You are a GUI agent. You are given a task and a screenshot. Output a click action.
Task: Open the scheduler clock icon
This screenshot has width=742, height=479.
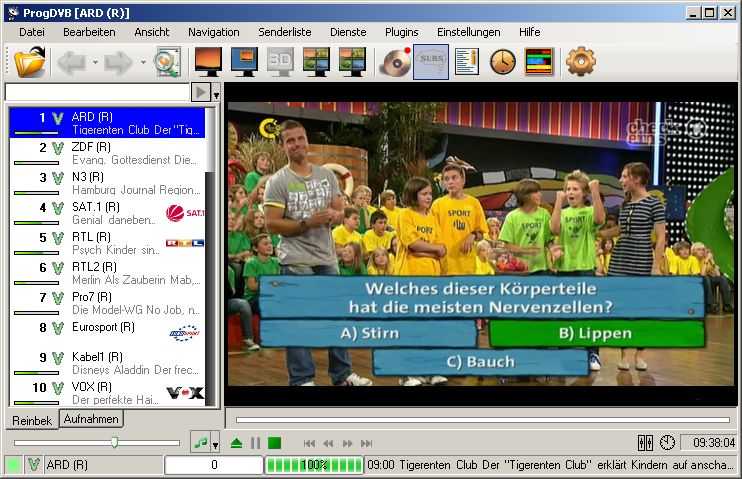click(x=502, y=62)
